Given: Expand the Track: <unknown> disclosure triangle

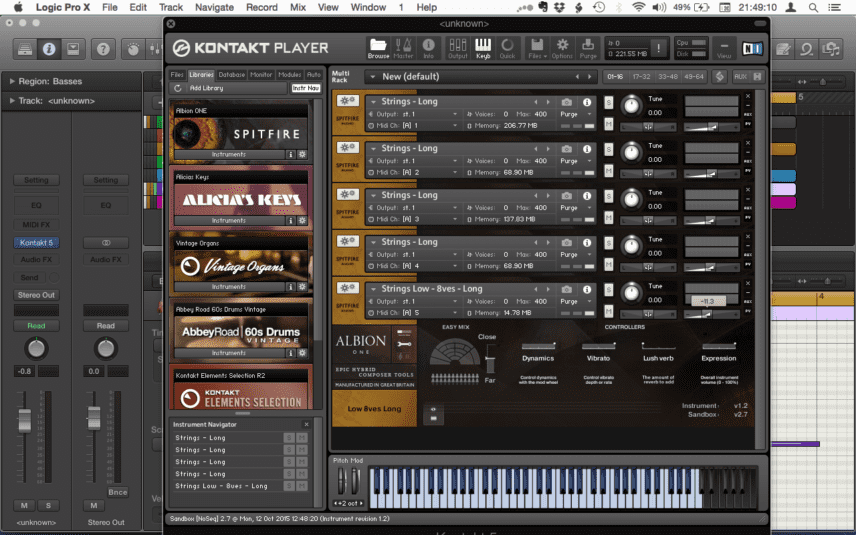Looking at the screenshot, I should point(11,101).
